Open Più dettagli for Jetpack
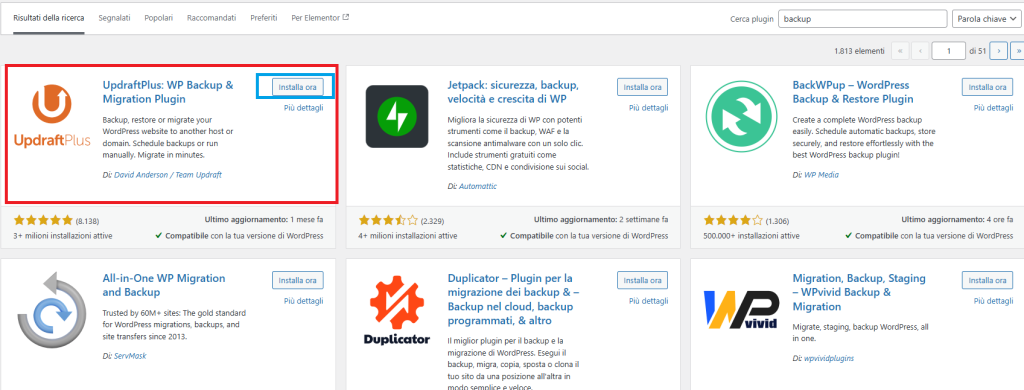 pyautogui.click(x=648, y=108)
